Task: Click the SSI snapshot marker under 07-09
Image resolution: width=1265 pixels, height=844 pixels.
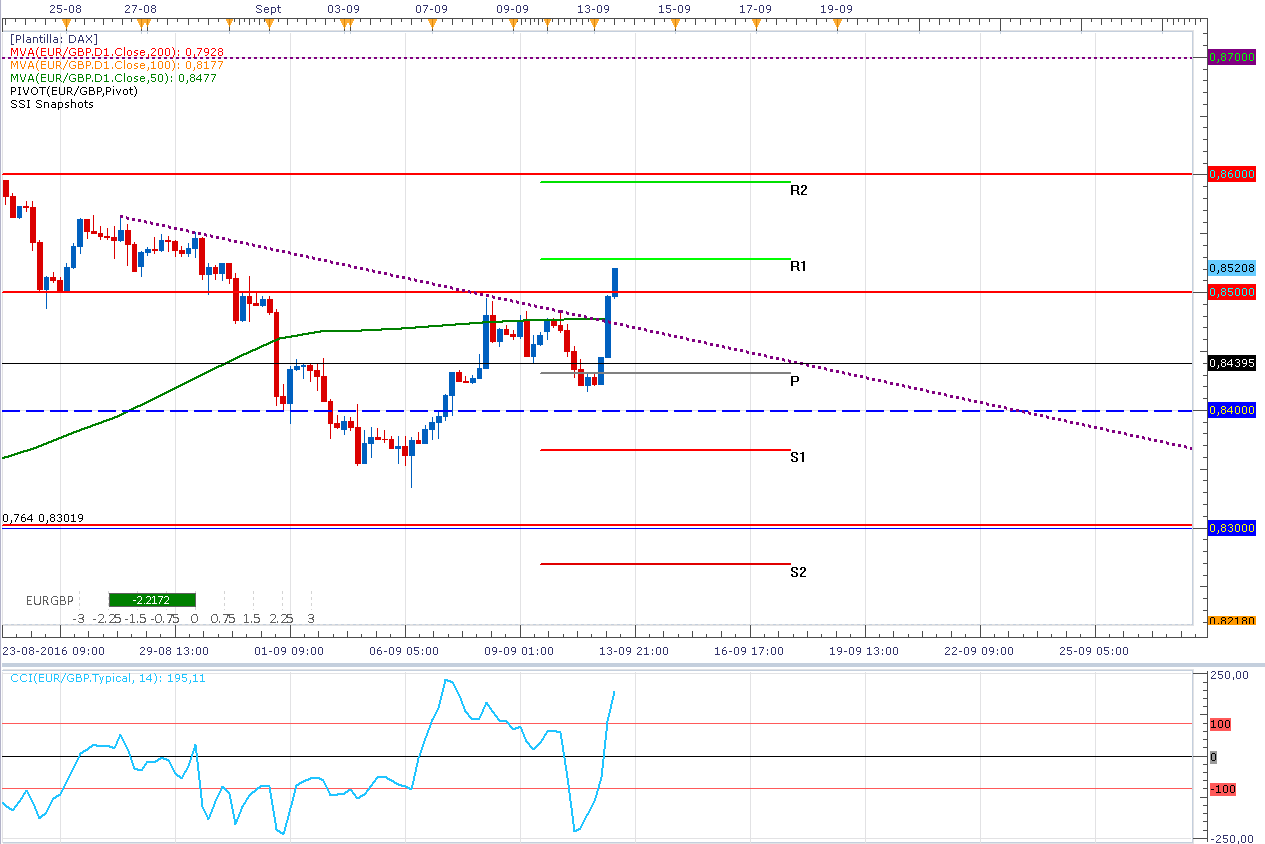Action: point(432,21)
